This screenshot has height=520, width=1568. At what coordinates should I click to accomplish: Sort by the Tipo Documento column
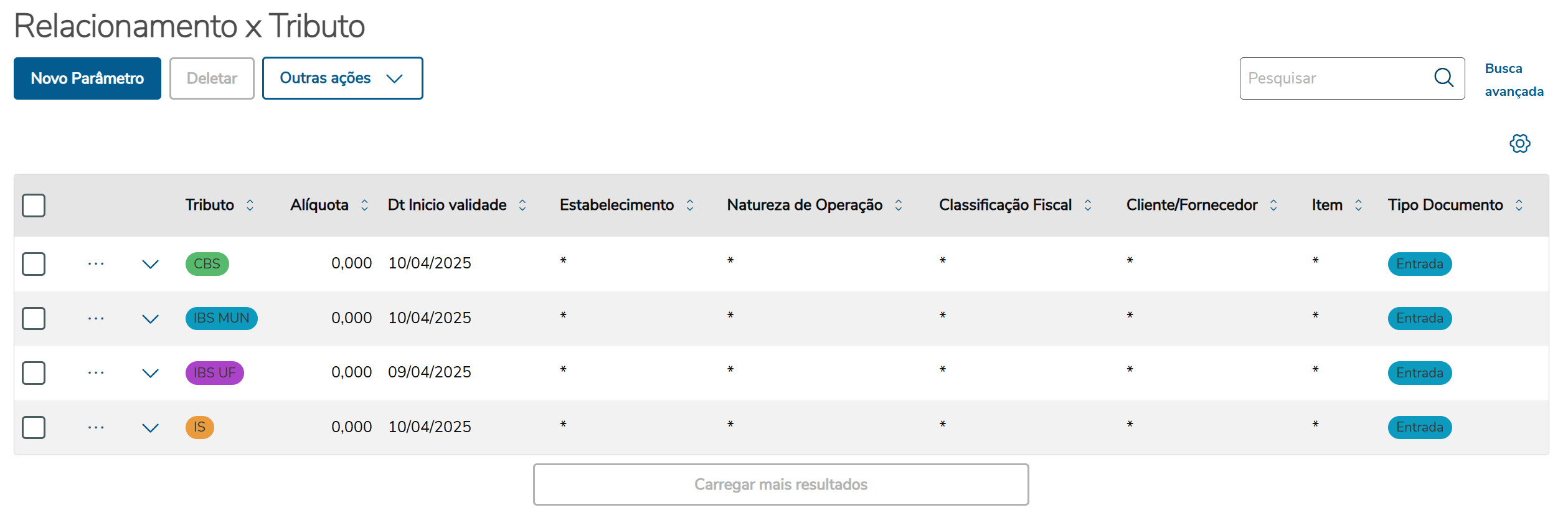(1519, 205)
